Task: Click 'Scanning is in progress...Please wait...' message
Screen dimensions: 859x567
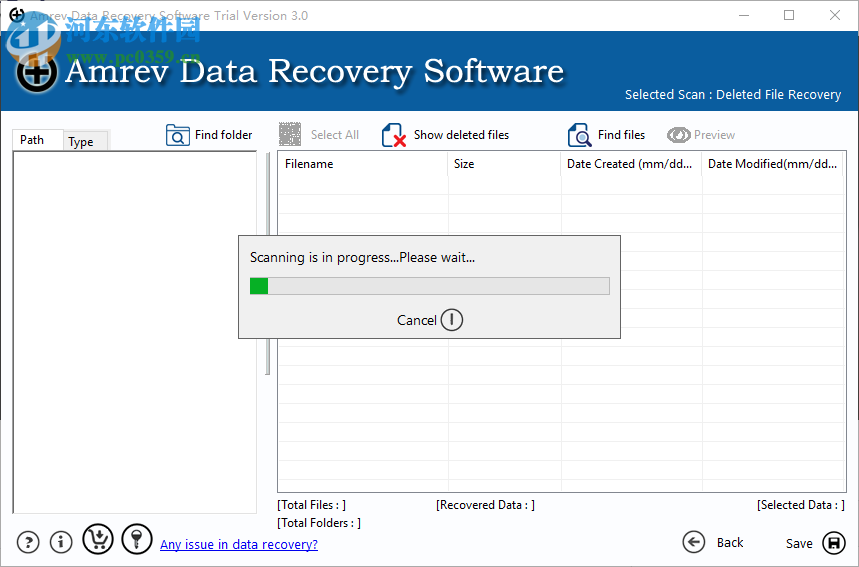Action: [x=362, y=257]
